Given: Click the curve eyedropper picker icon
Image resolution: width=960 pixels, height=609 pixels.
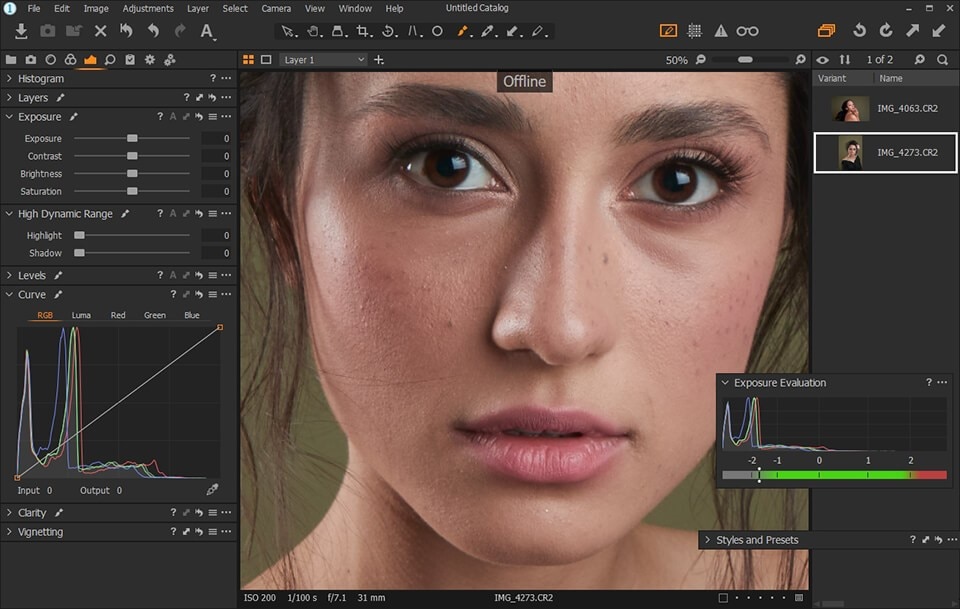Looking at the screenshot, I should tap(212, 491).
